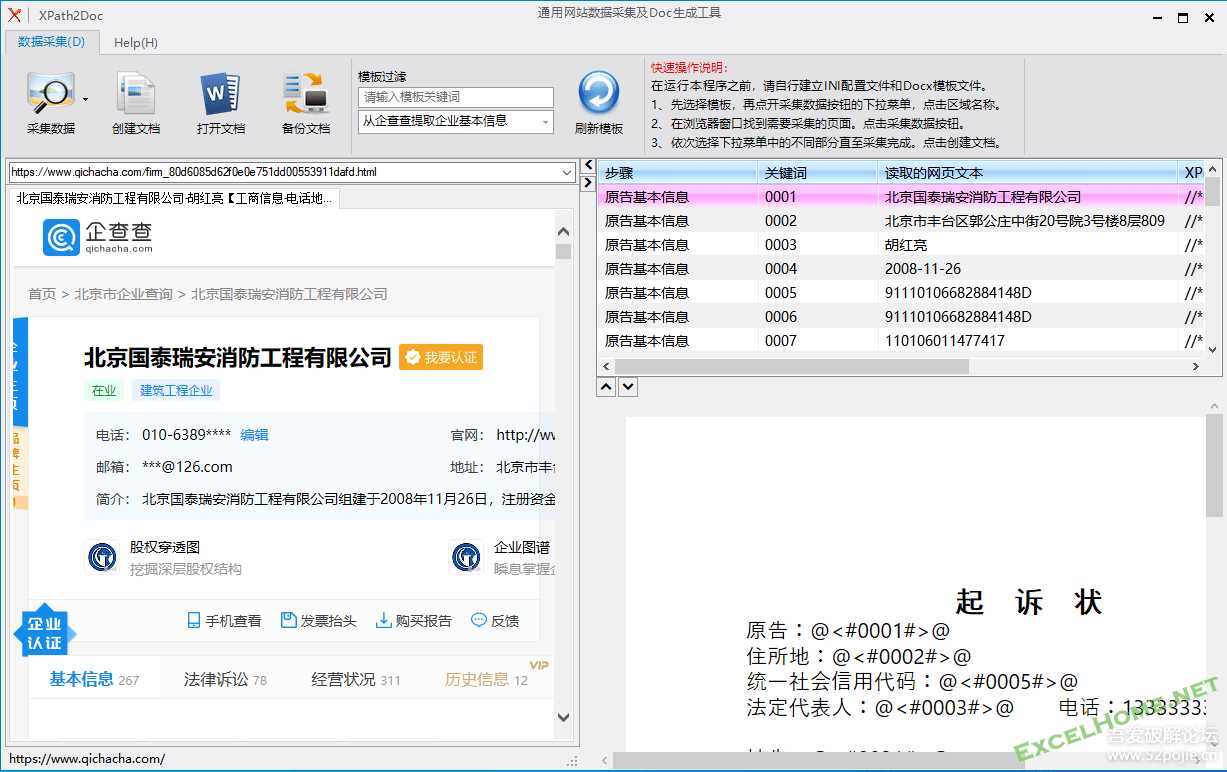This screenshot has height=772, width=1227.
Task: Click the 我要认证 orange button
Action: point(441,357)
